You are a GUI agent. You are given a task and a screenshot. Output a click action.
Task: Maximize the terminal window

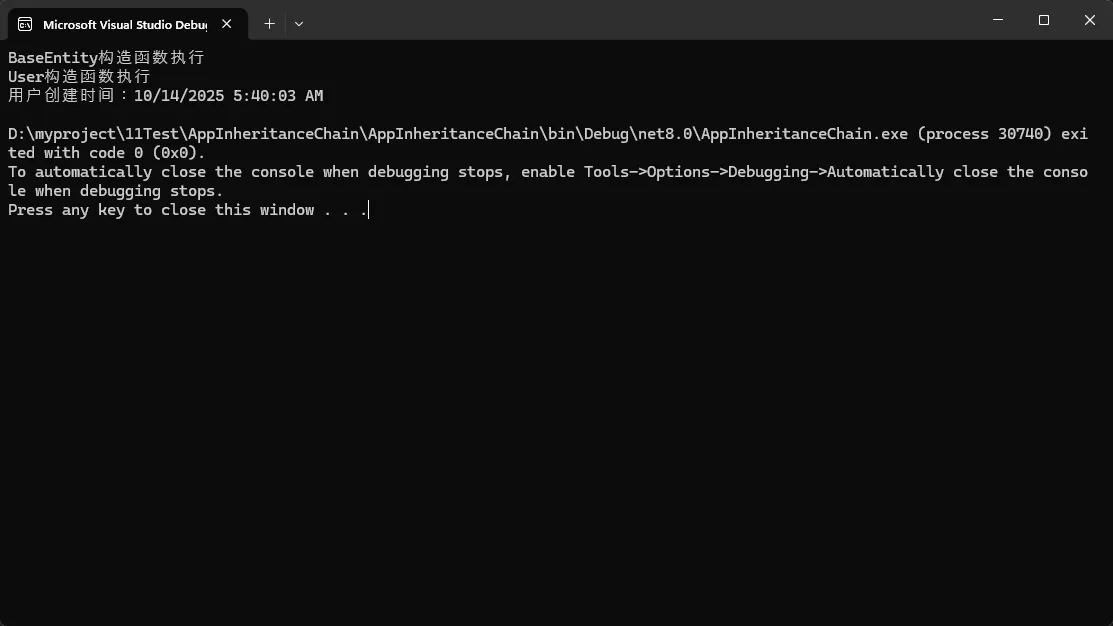(1044, 20)
